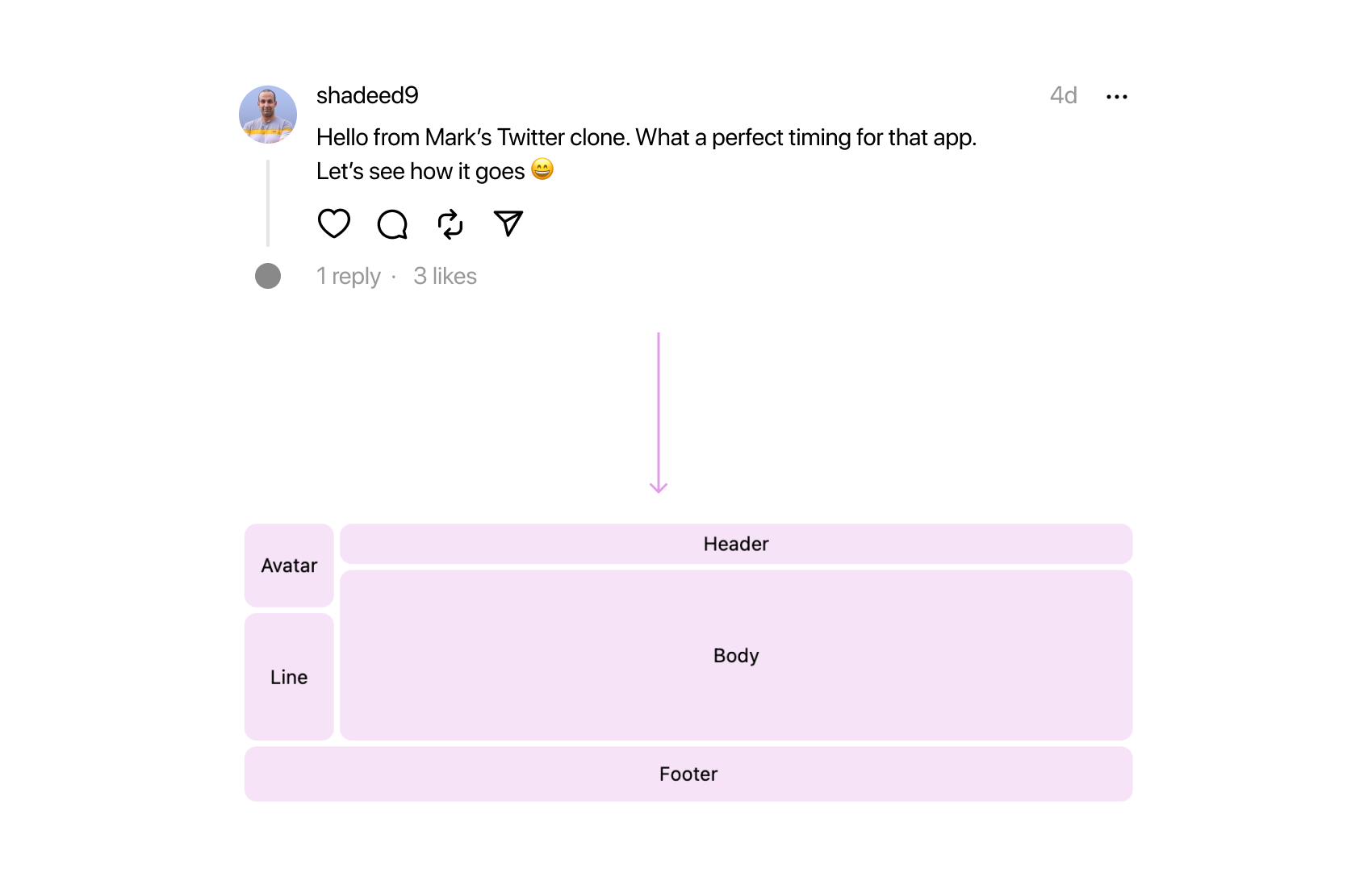Select the Header layout block
Screen dimensions: 1372x881
(x=736, y=545)
